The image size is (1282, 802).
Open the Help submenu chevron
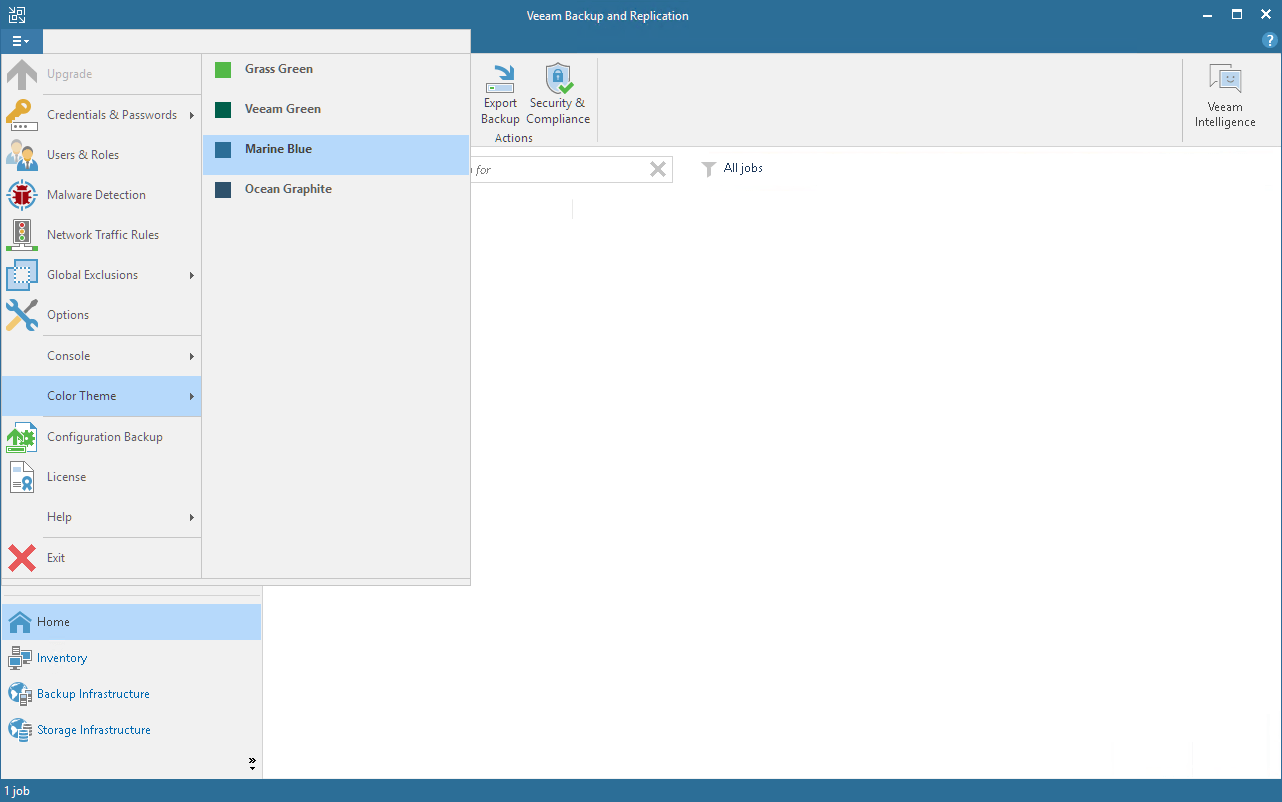click(192, 516)
